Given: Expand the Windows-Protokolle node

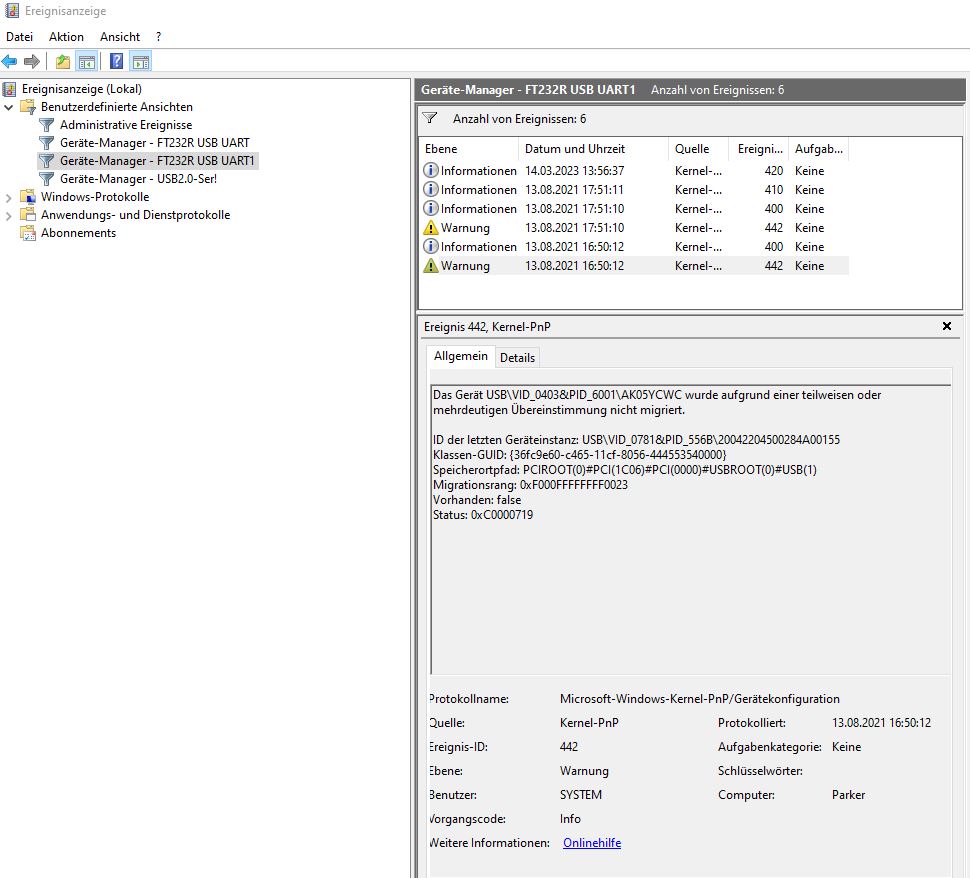Looking at the screenshot, I should click(x=9, y=197).
